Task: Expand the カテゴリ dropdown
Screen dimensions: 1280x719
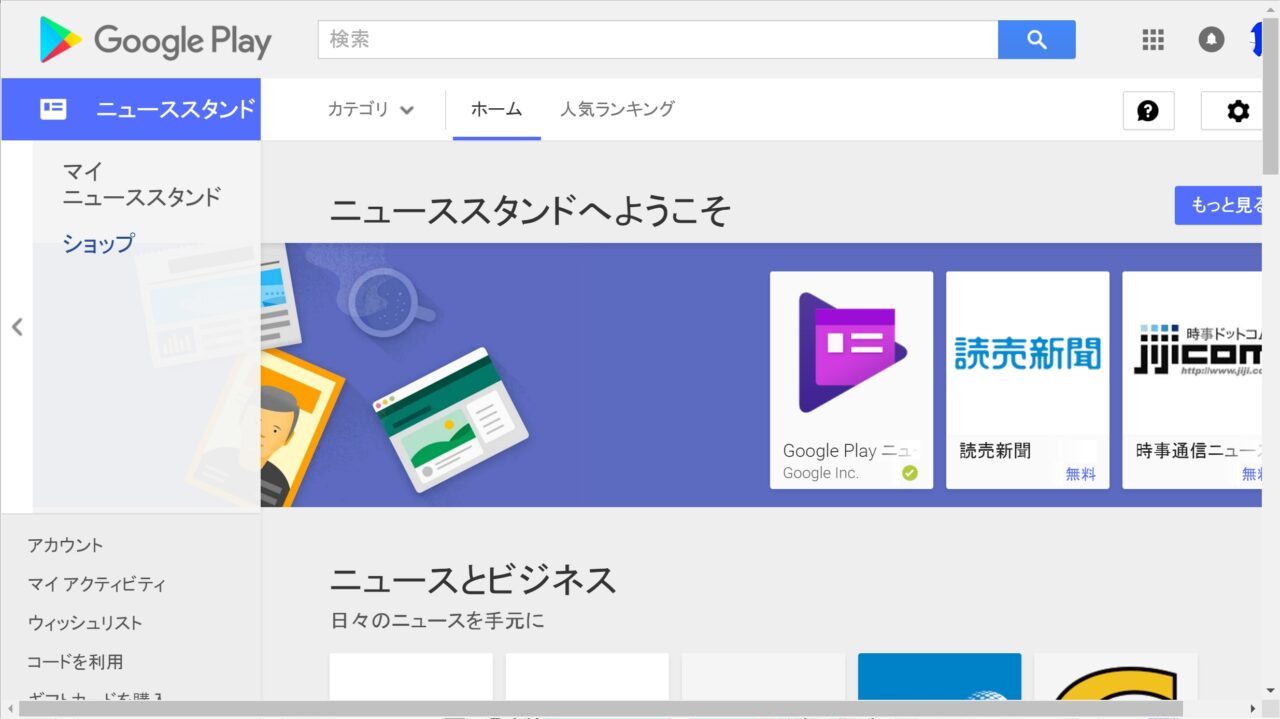Action: (371, 109)
